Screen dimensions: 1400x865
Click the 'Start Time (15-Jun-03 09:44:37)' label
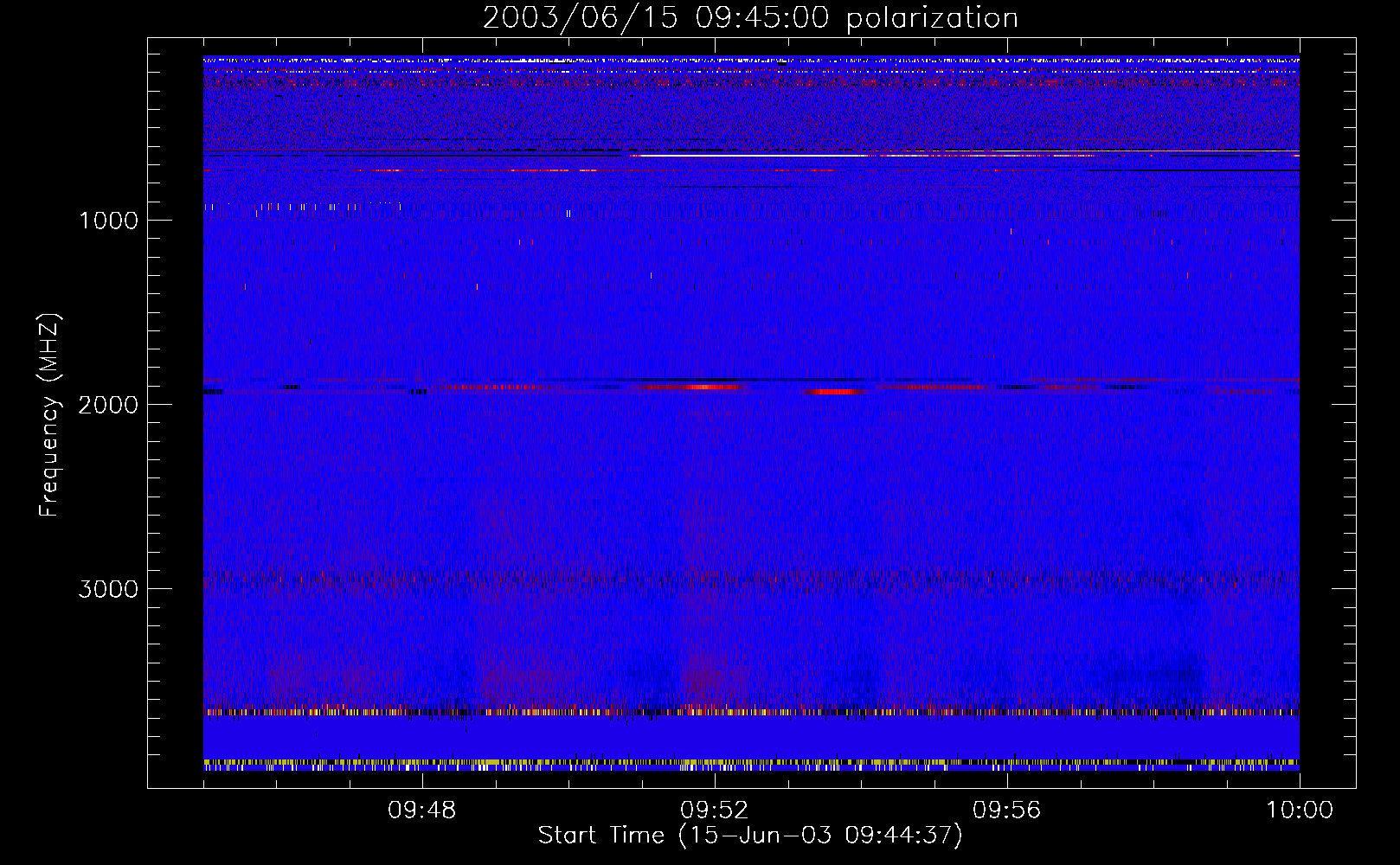pos(750,836)
